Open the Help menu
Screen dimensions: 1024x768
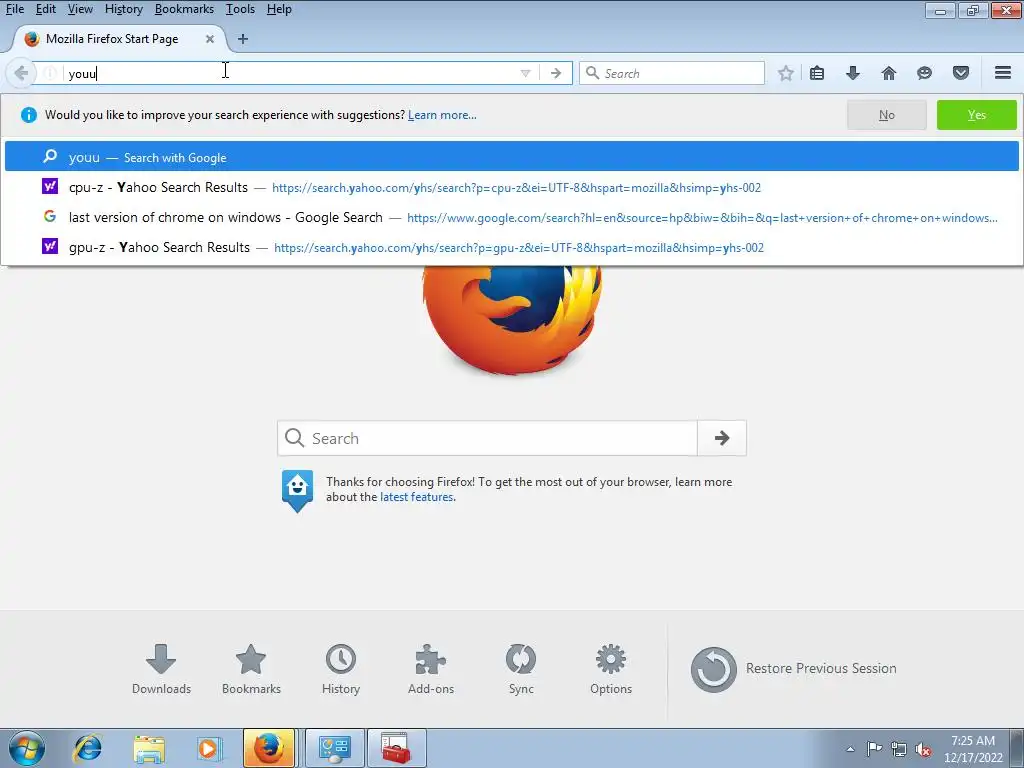click(x=279, y=9)
